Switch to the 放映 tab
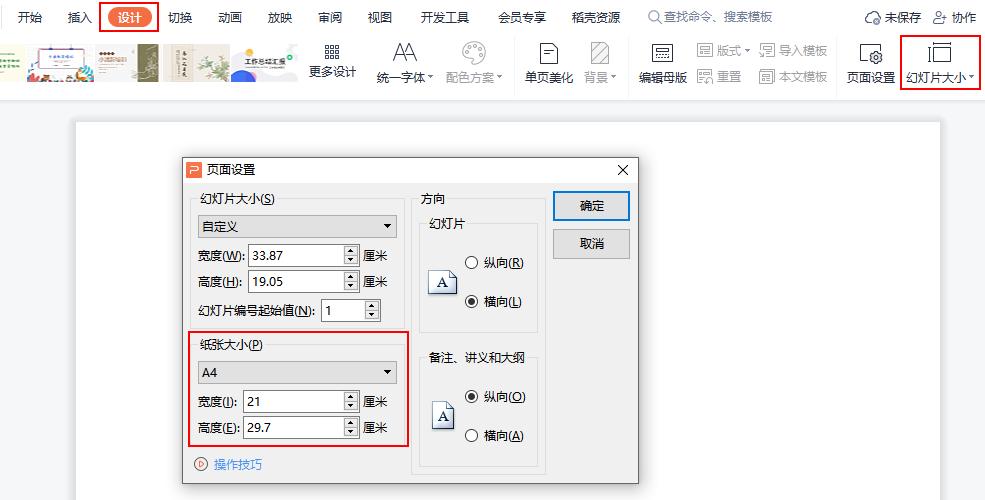Image resolution: width=985 pixels, height=500 pixels. [280, 18]
